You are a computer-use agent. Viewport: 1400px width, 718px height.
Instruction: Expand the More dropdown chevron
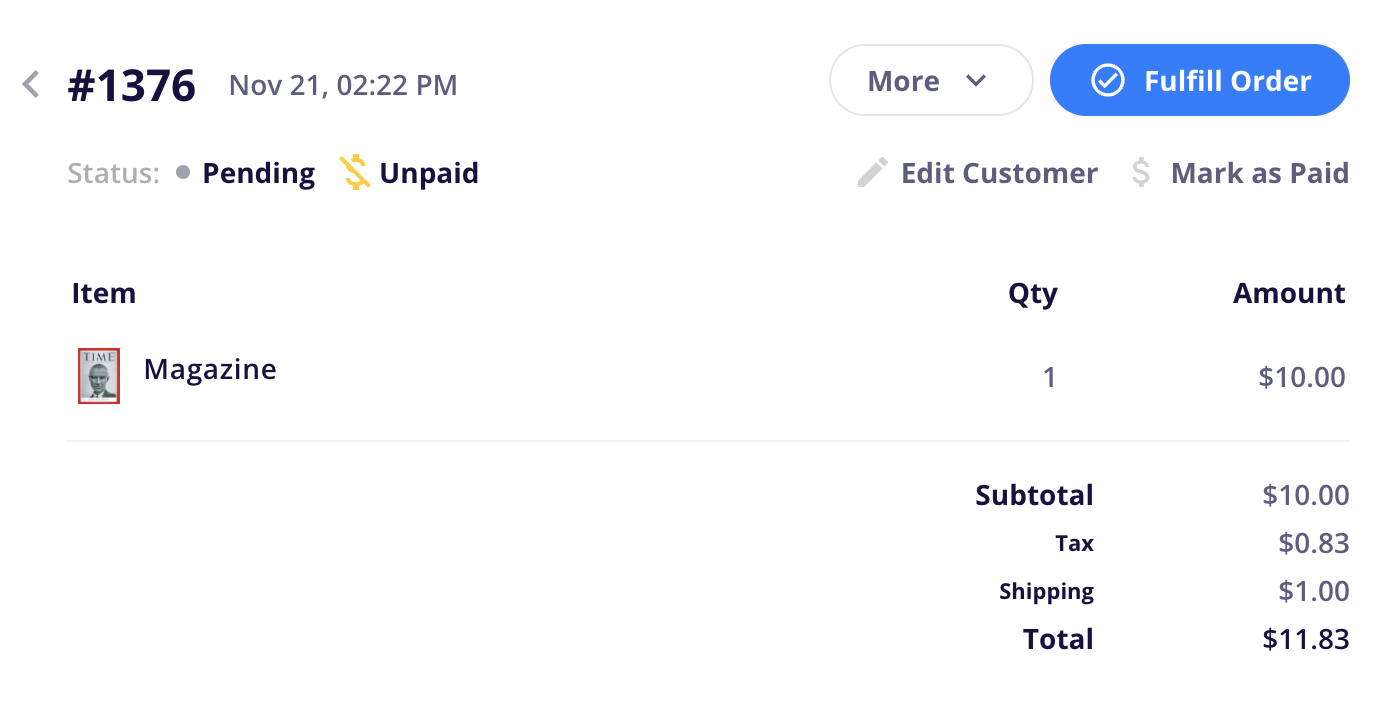[977, 81]
